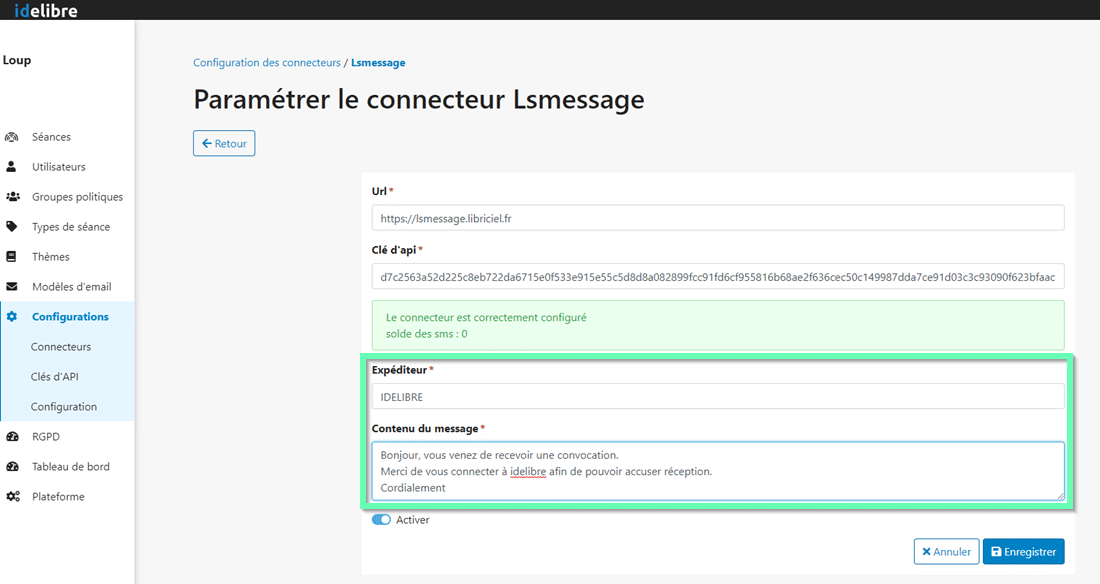Cancel using the Annuler button
This screenshot has width=1100, height=584.
(946, 552)
